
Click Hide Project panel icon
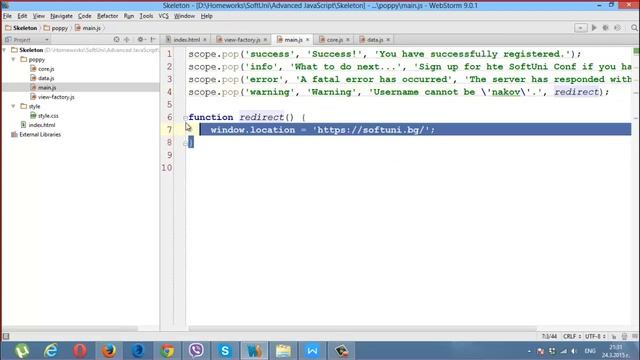153,40
